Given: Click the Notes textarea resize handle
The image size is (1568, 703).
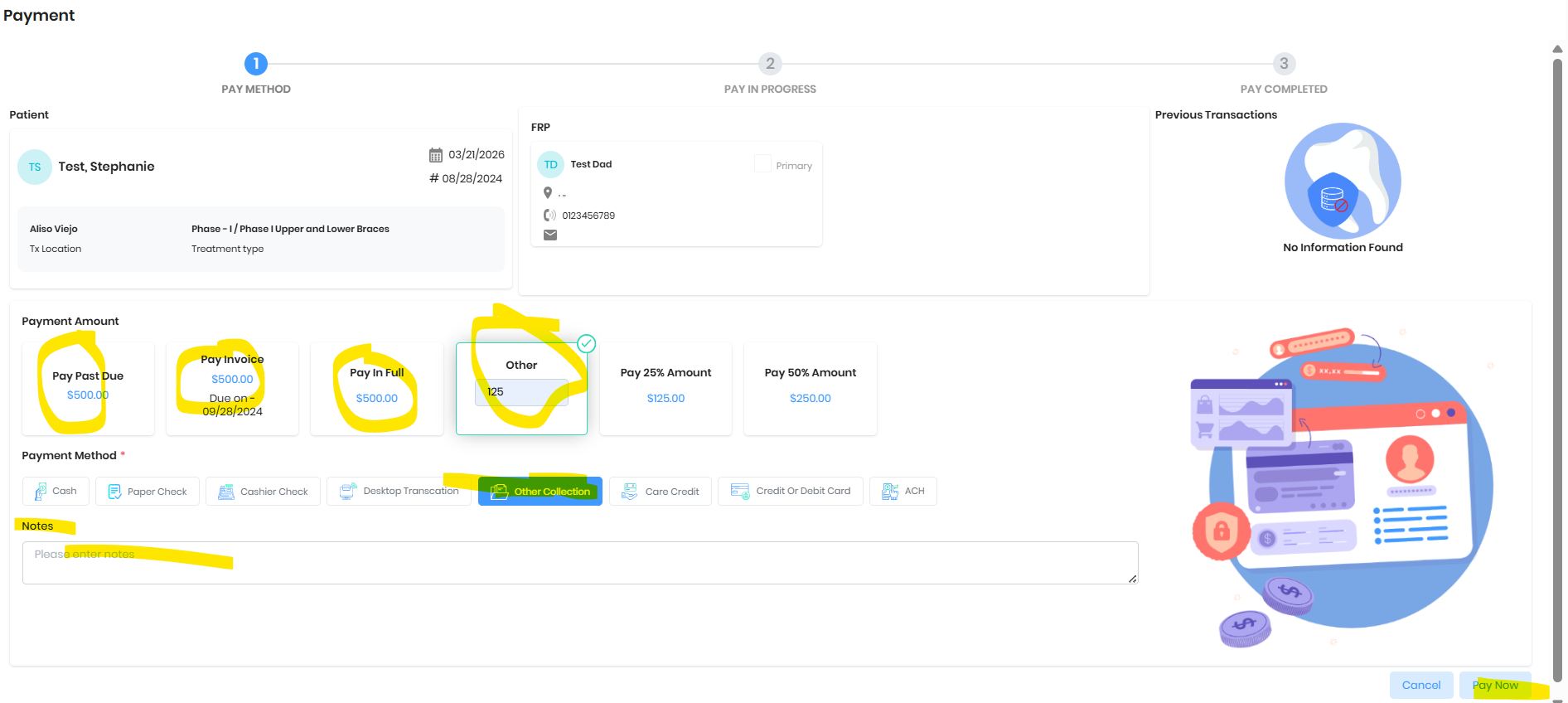Looking at the screenshot, I should (1133, 579).
